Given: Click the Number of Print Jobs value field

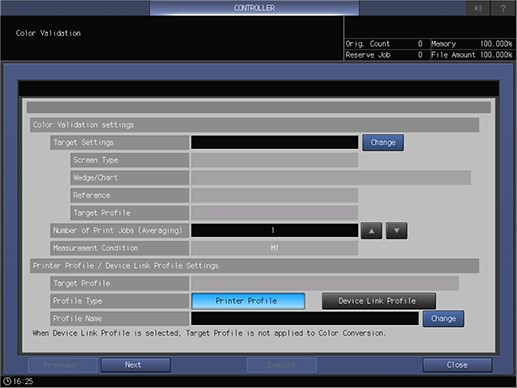Looking at the screenshot, I should [x=275, y=231].
